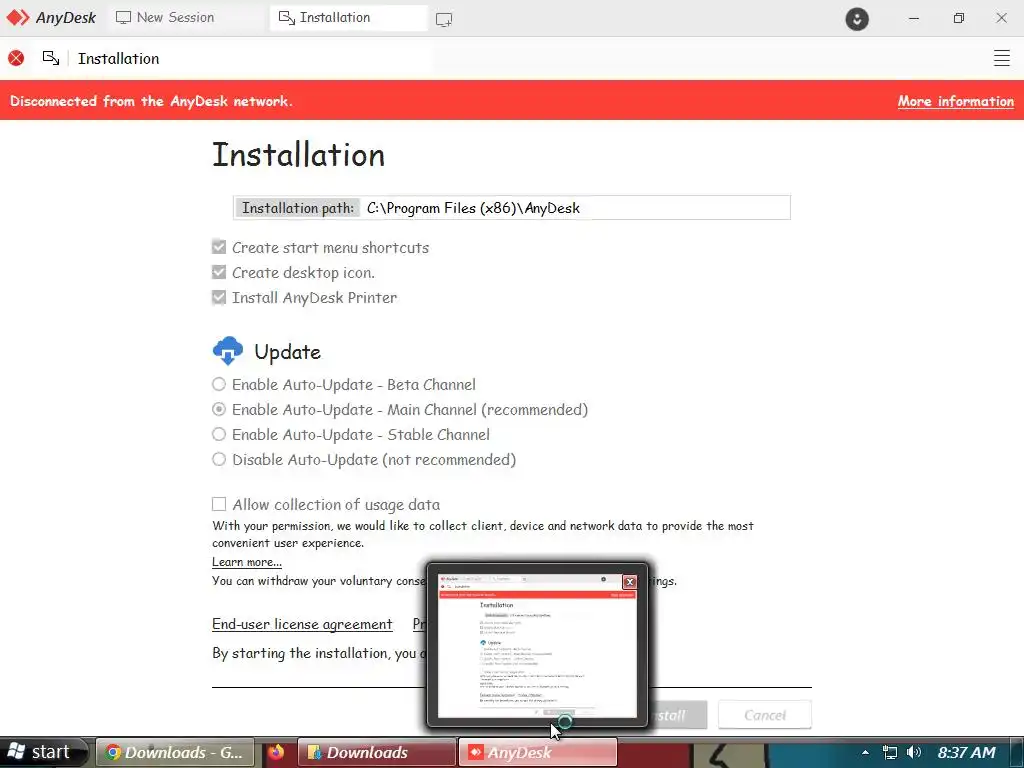Show hidden tray icons arrow
Image resolution: width=1024 pixels, height=768 pixels.
pos(865,752)
